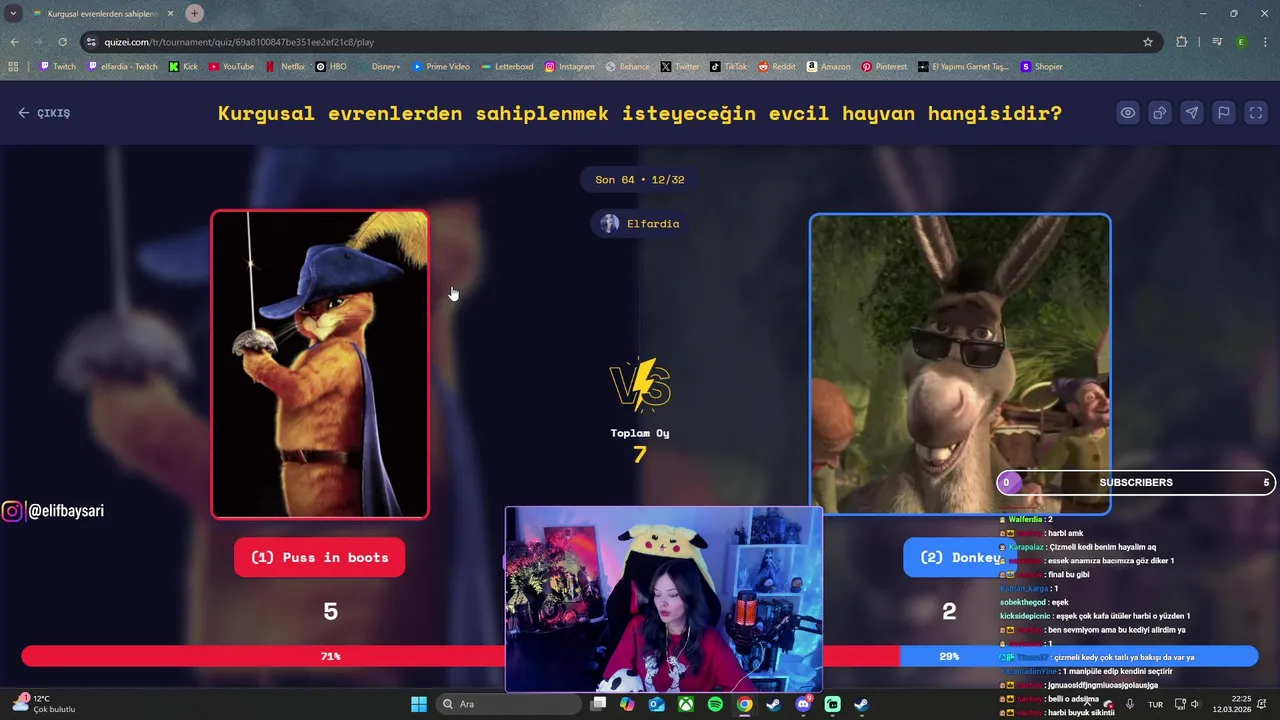Open the Chrome apps grid icon
This screenshot has width=1280, height=720.
(x=13, y=67)
